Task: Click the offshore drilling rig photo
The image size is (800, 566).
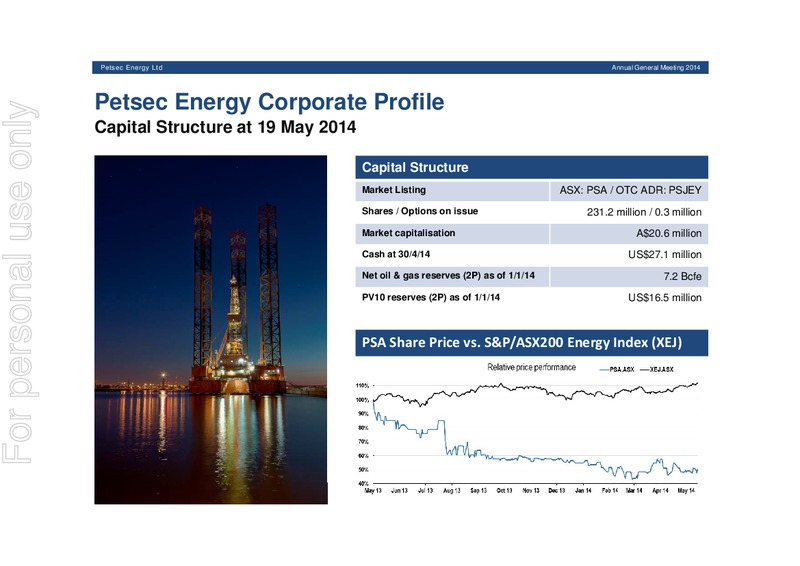Action: 211,330
